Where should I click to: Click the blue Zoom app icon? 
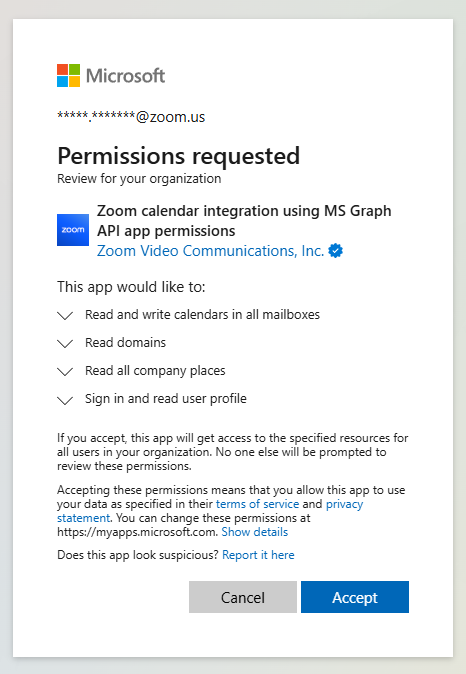pos(73,230)
